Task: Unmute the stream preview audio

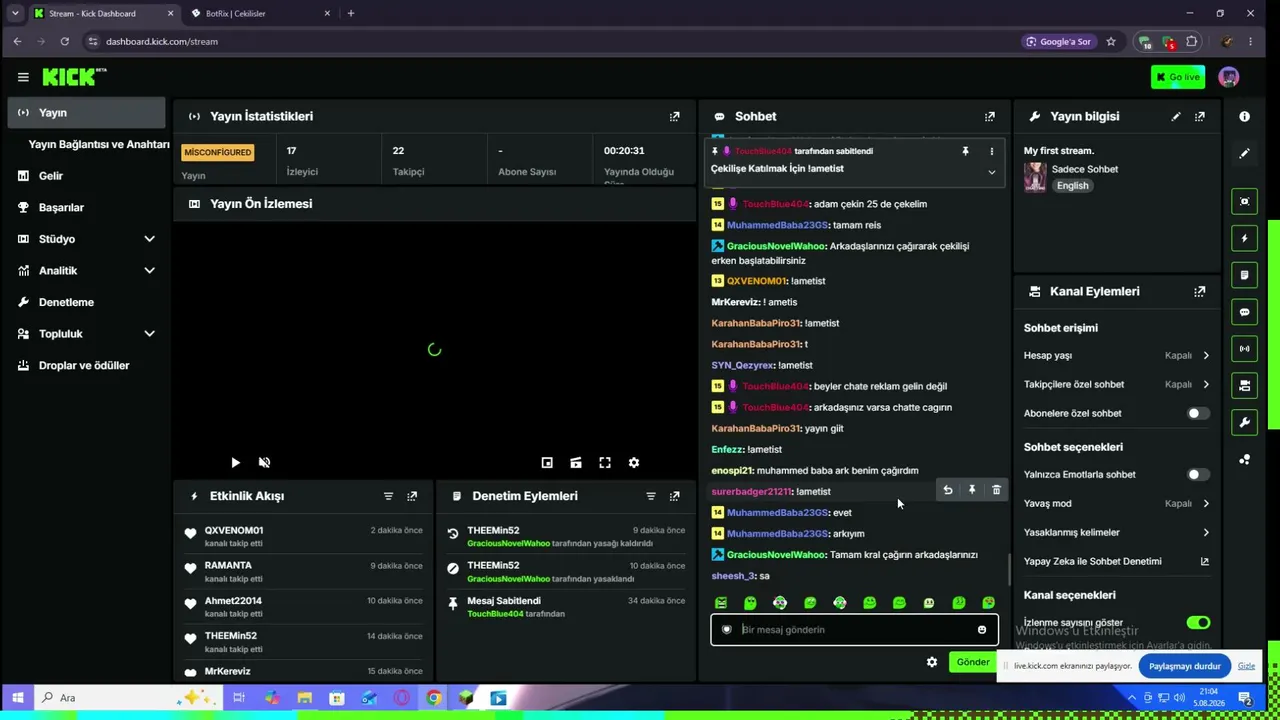Action: pos(264,463)
